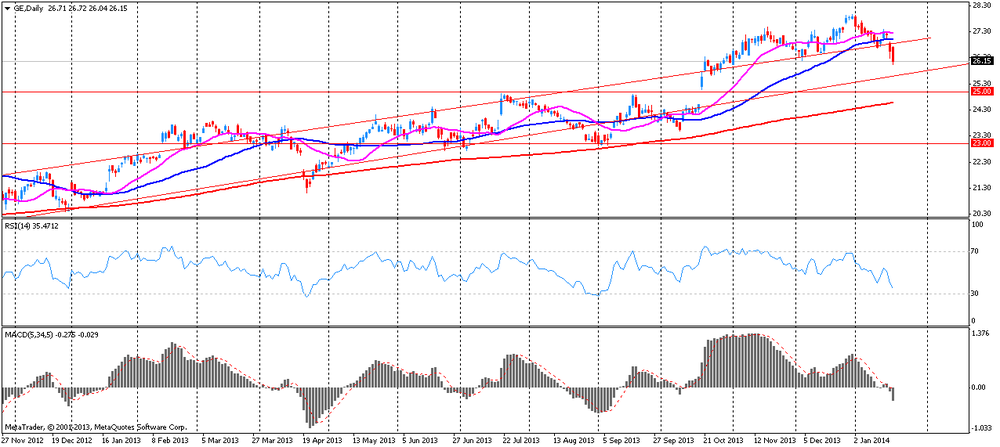
Task: Click the GE,Daily chart title text
Action: click(27, 6)
